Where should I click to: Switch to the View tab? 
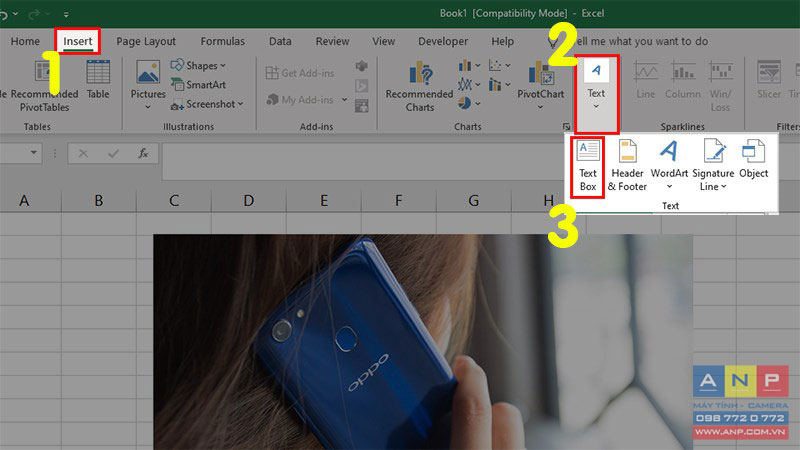tap(383, 41)
